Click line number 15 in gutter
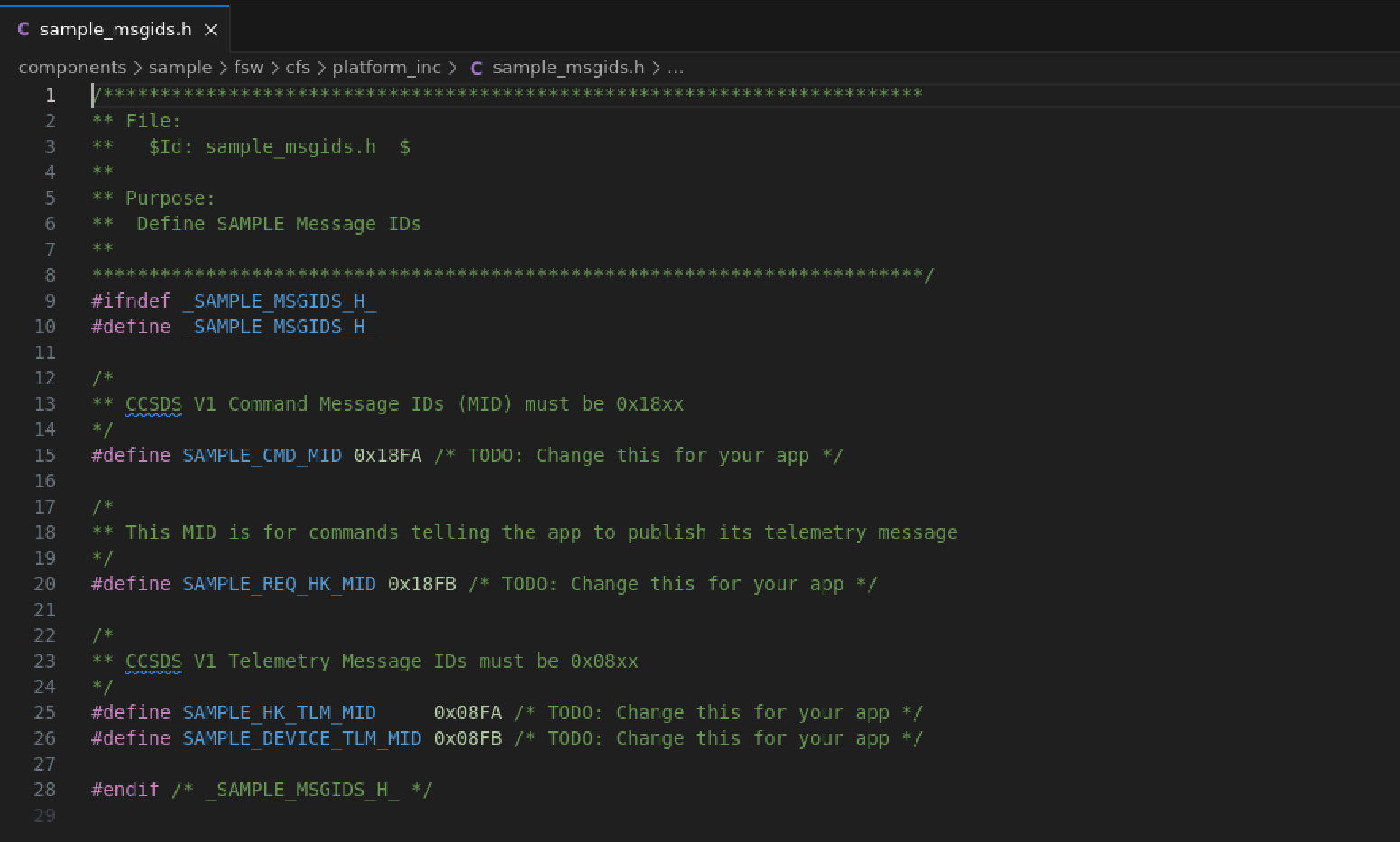The image size is (1400, 842). 45,456
